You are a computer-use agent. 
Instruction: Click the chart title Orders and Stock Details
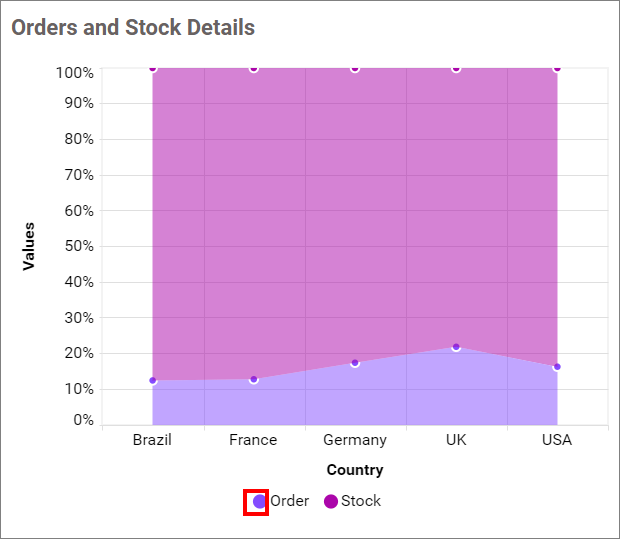[133, 27]
